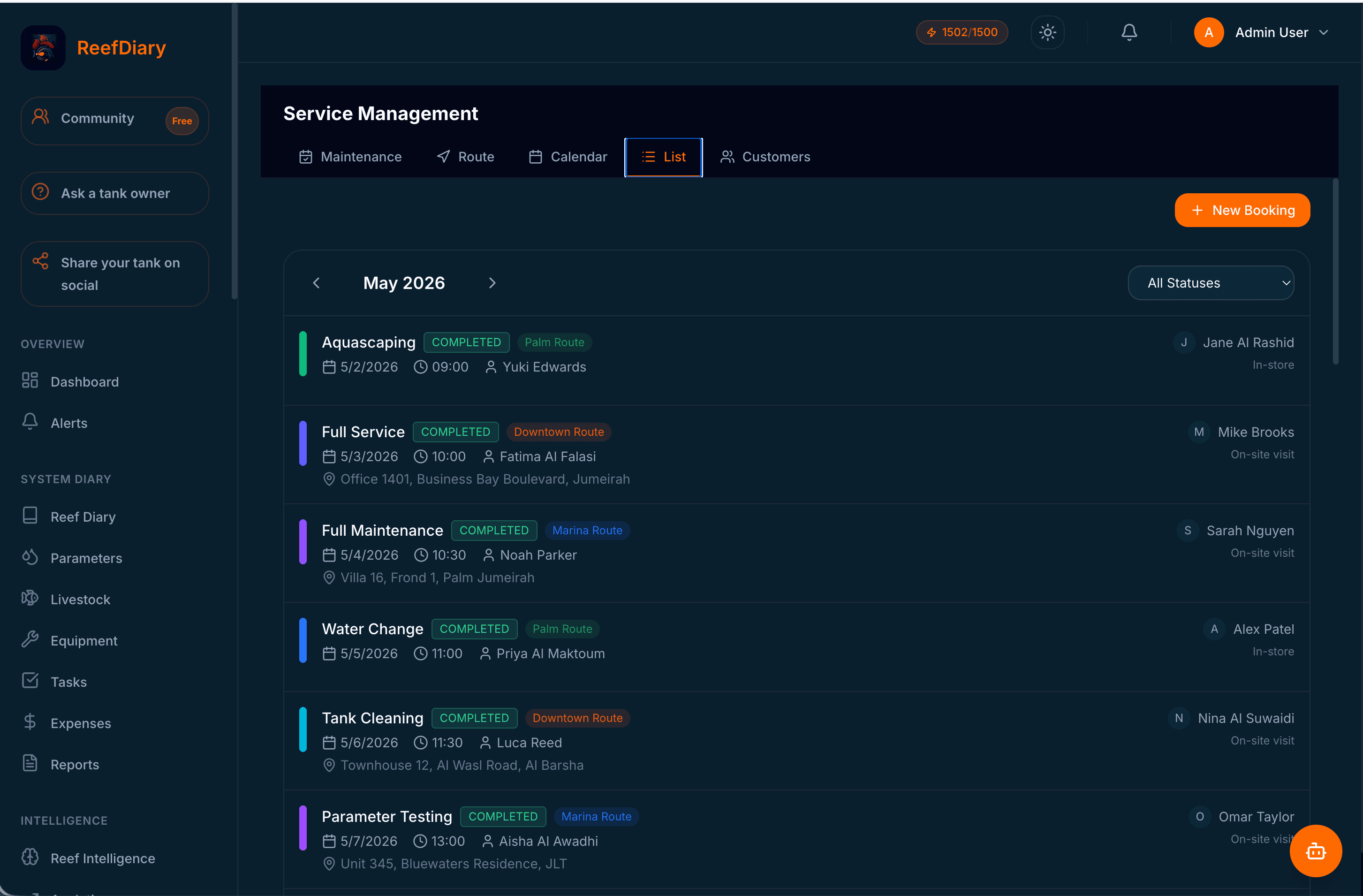1363x896 pixels.
Task: Click the Reef Intelligence brain icon
Action: pyautogui.click(x=30, y=858)
